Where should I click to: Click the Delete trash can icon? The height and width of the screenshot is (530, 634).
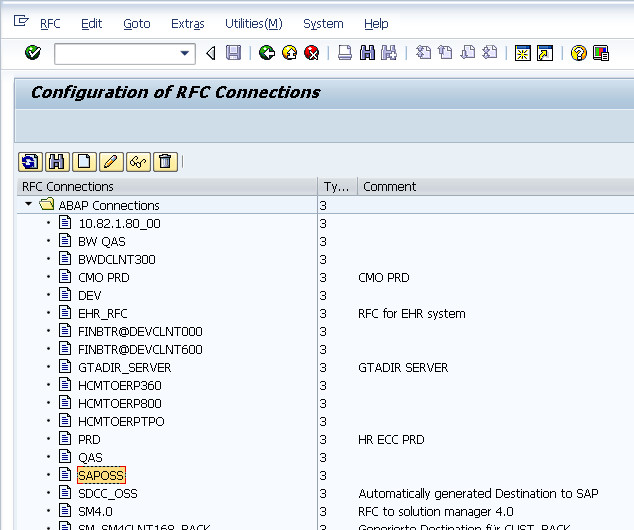pos(165,162)
